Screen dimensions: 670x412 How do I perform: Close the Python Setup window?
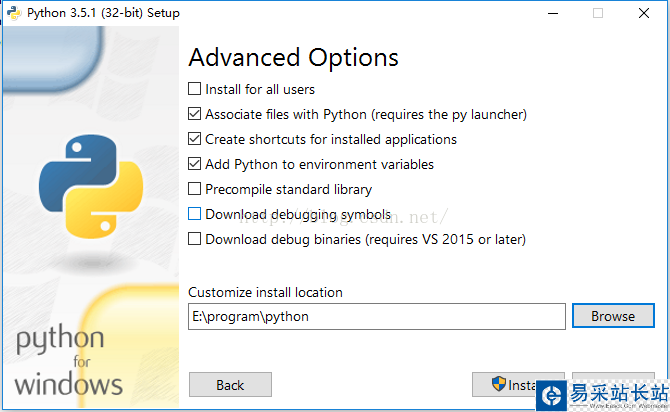[x=644, y=13]
